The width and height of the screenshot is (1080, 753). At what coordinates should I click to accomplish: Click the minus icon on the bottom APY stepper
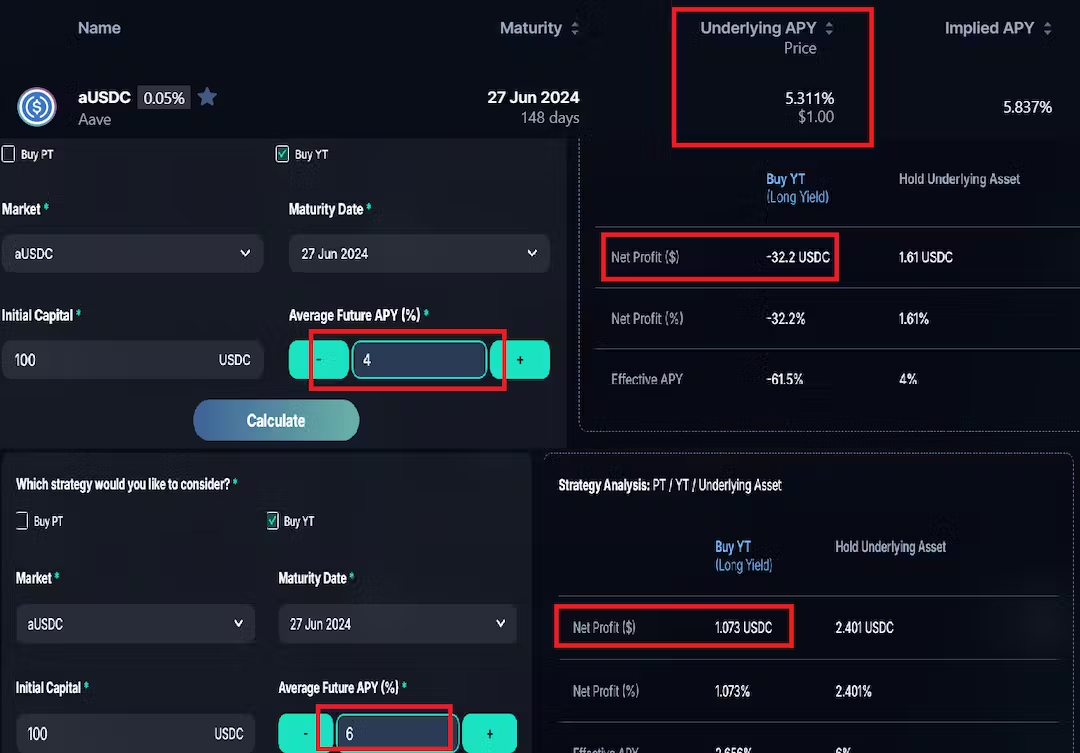(304, 731)
